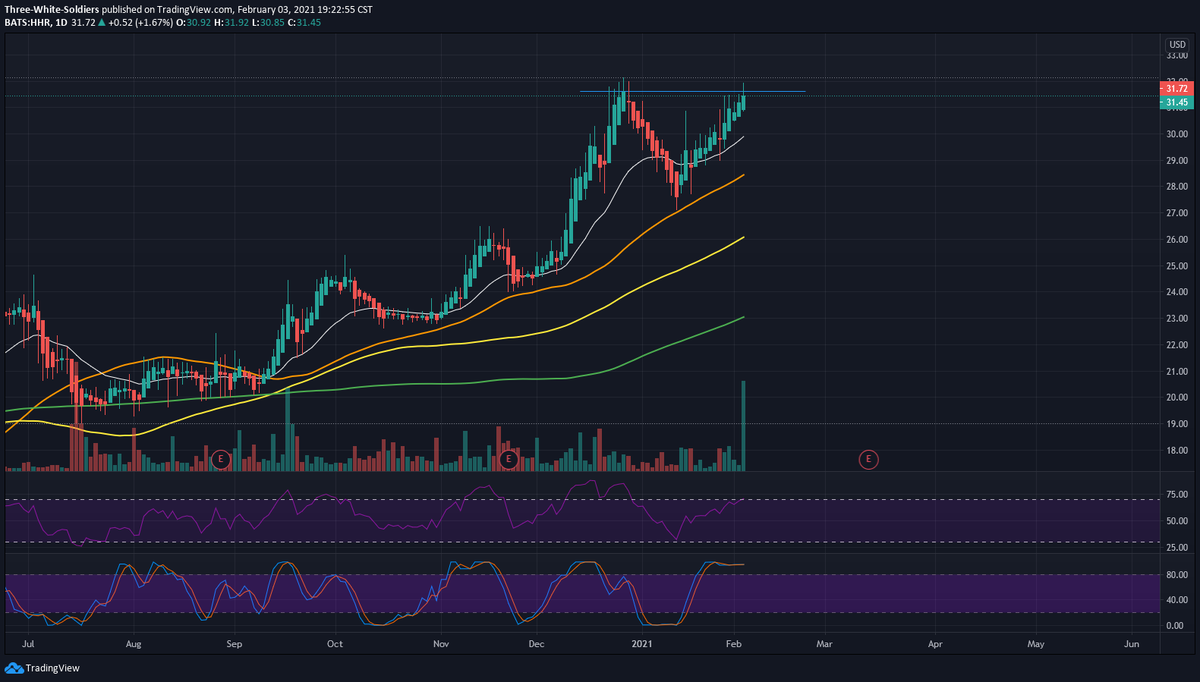
Task: Click the earnings E marker below September
Action: 220,459
